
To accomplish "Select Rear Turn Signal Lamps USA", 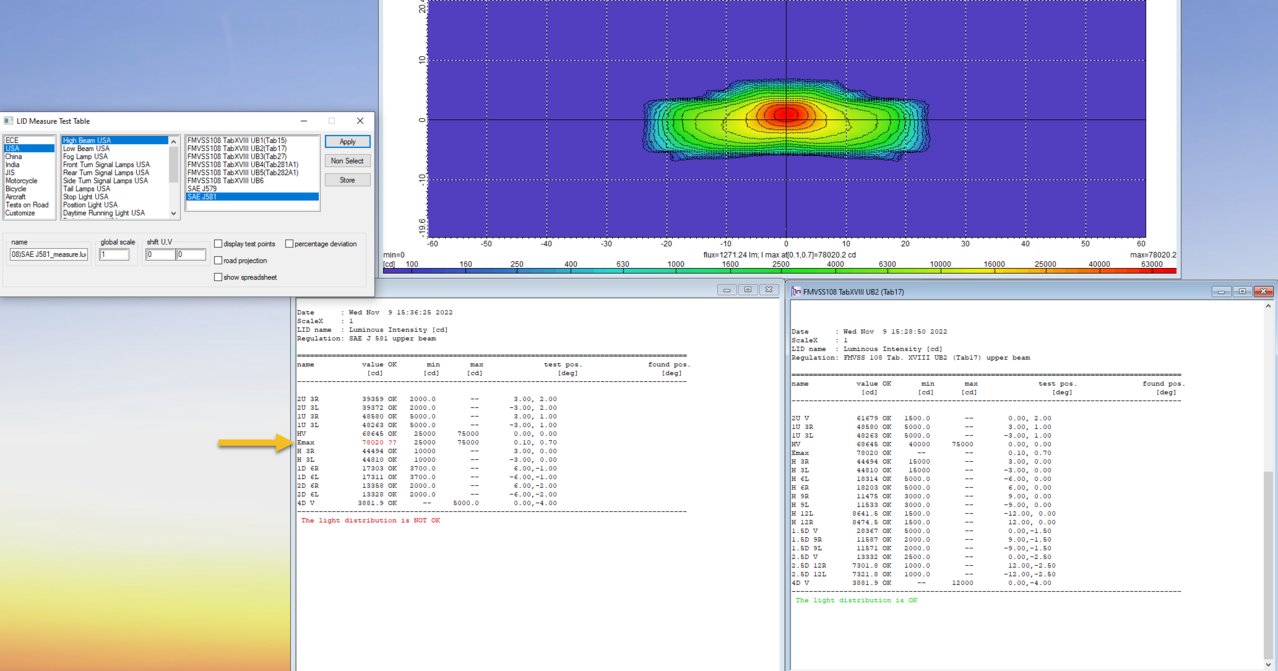I will click(x=115, y=172).
